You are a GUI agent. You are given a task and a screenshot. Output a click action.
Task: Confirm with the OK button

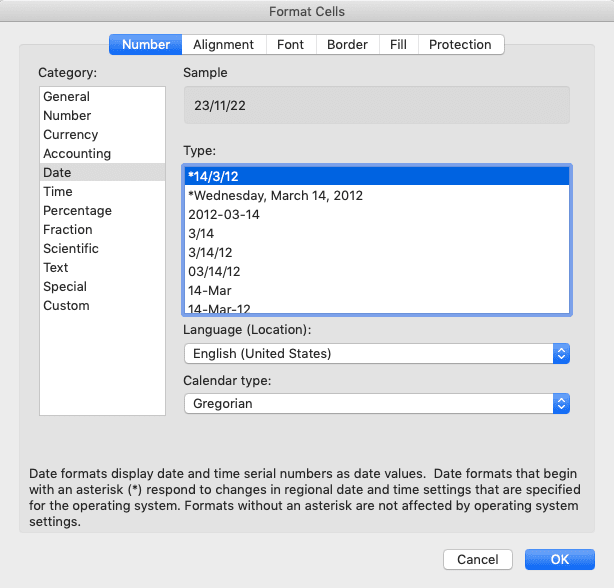(560, 559)
